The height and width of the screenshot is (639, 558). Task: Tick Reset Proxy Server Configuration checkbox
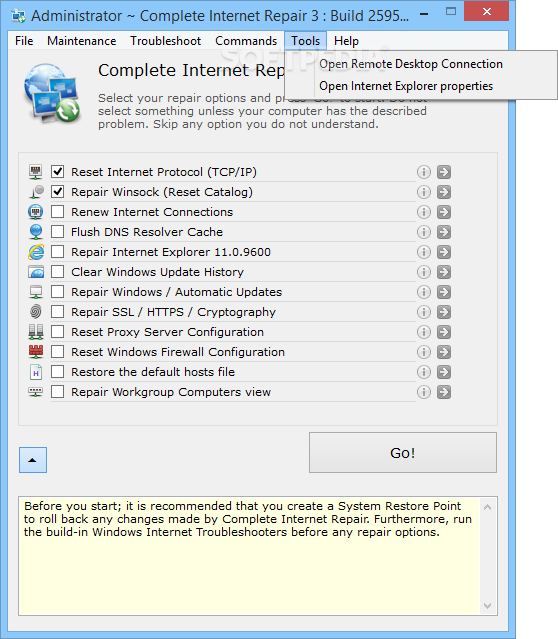click(x=57, y=331)
